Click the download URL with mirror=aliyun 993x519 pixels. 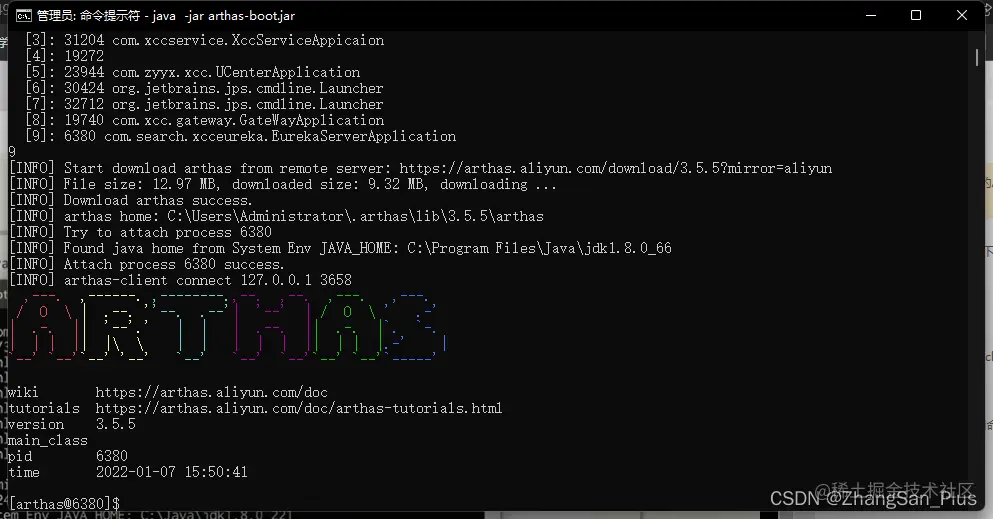click(x=616, y=168)
